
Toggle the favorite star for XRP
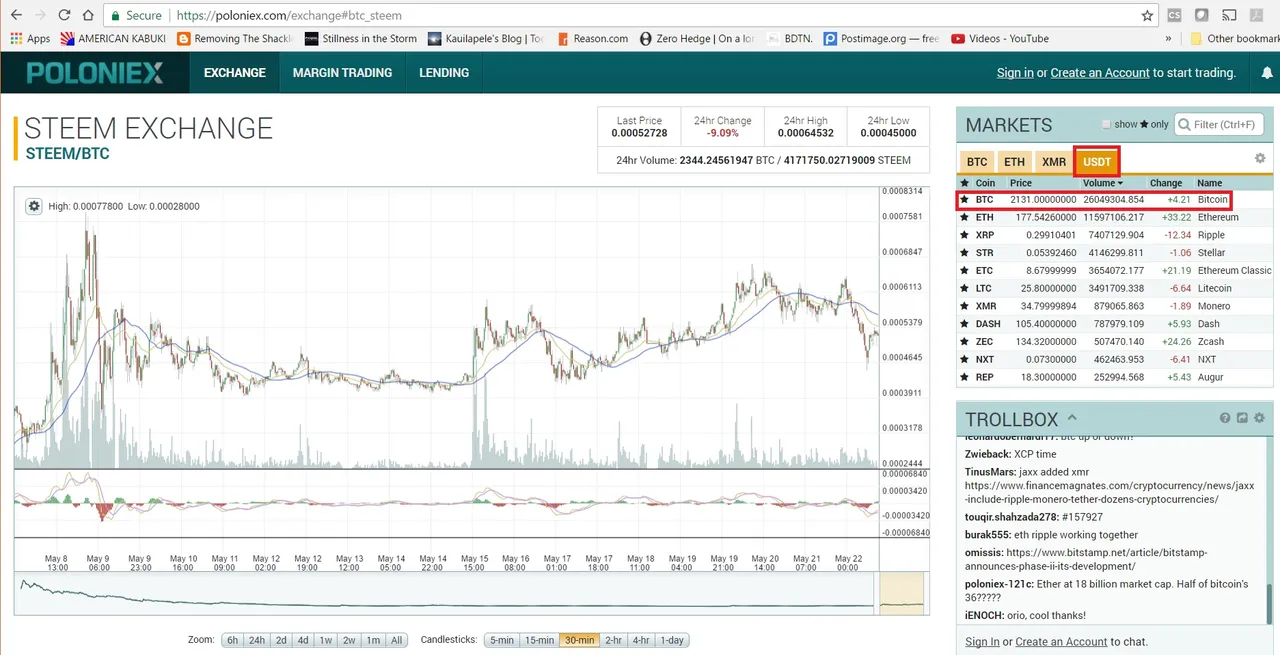click(x=965, y=236)
